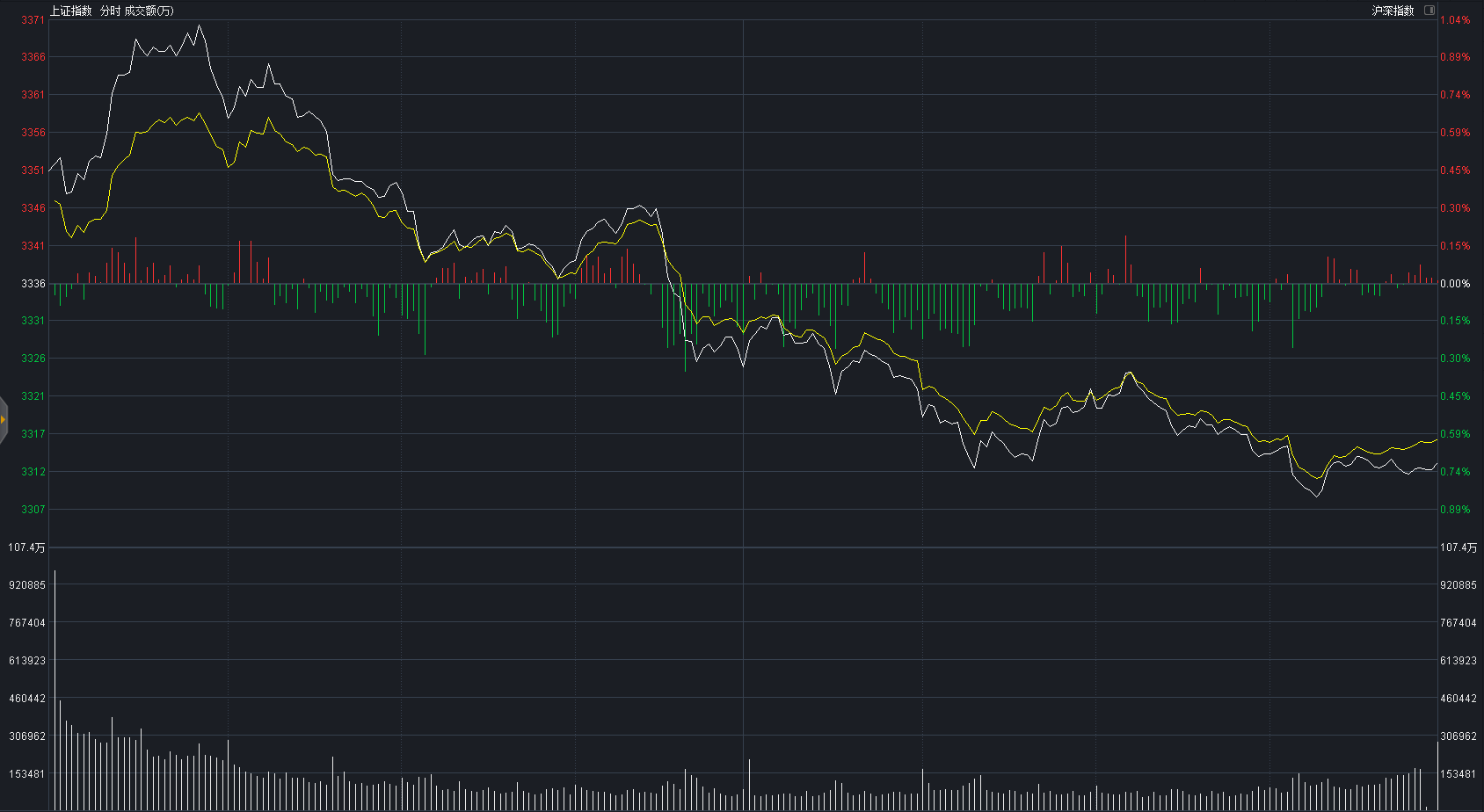1484x812 pixels.
Task: Select the 上证指数 index title
Action: [70, 11]
